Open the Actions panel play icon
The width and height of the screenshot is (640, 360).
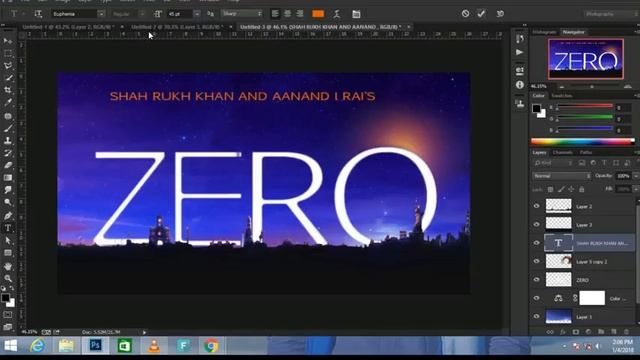click(520, 52)
